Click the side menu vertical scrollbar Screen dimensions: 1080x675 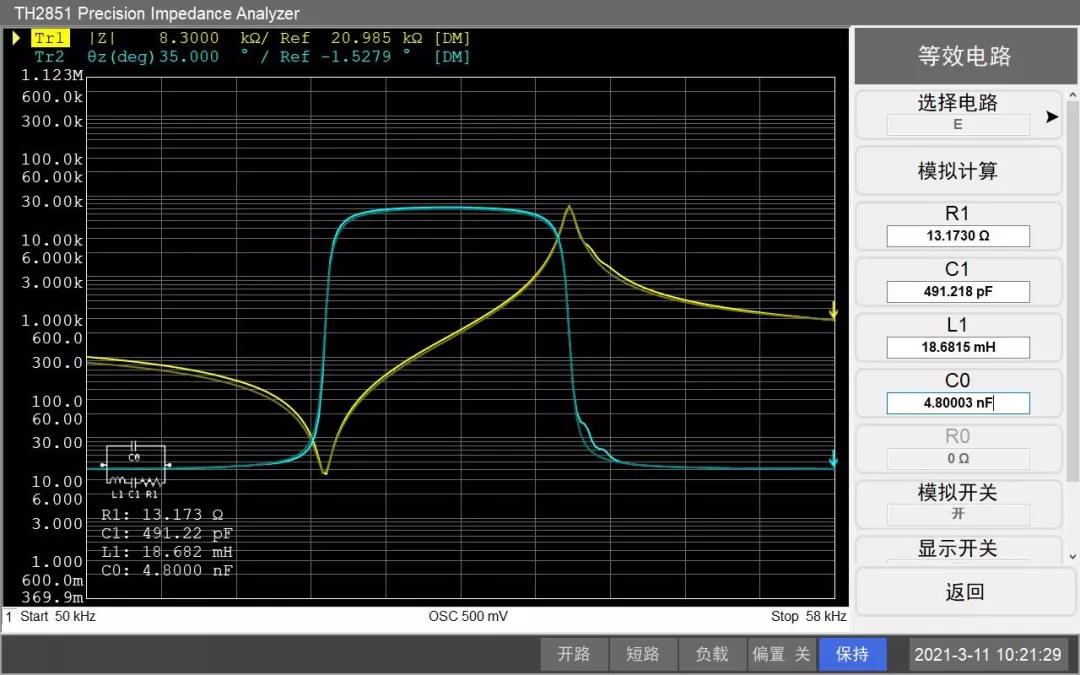[x=1072, y=291]
